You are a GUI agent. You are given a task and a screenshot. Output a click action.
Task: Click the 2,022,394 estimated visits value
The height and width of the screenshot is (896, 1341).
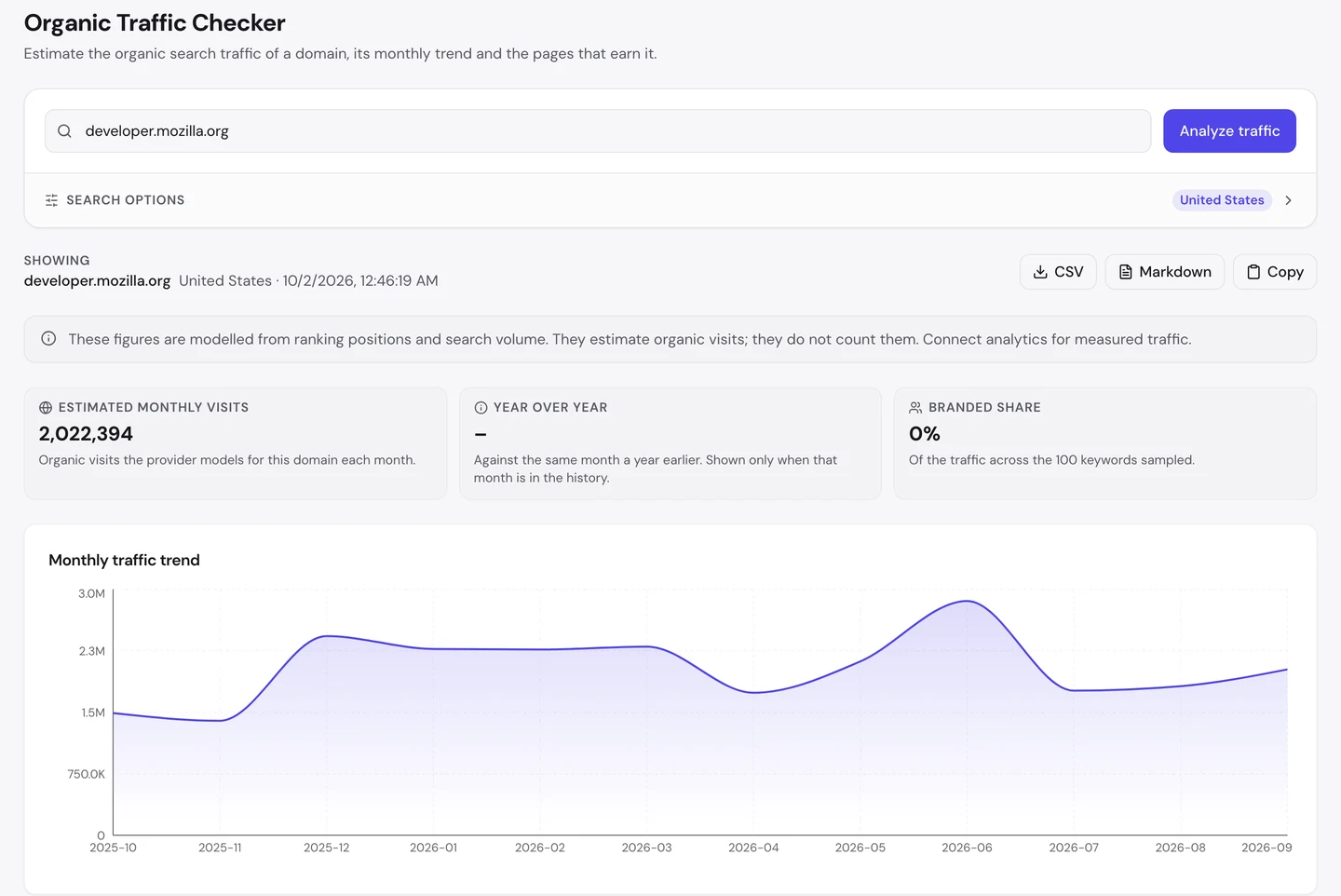[86, 434]
